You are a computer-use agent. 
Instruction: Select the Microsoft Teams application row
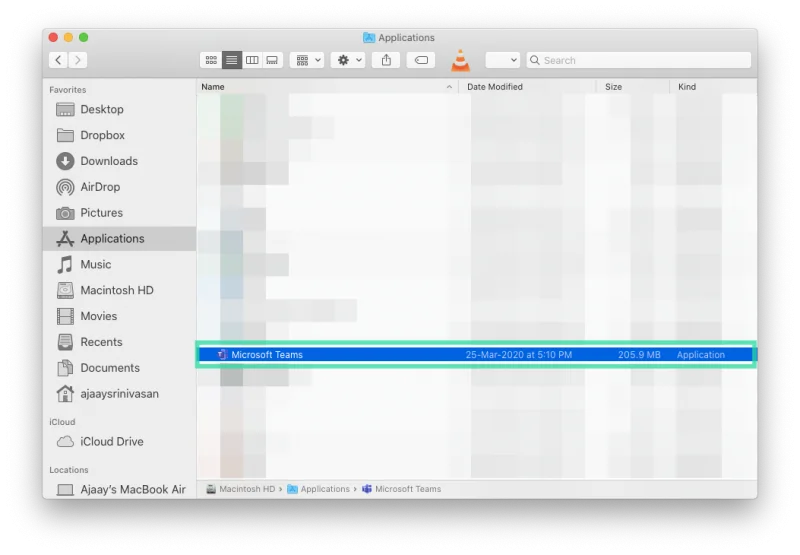(477, 355)
